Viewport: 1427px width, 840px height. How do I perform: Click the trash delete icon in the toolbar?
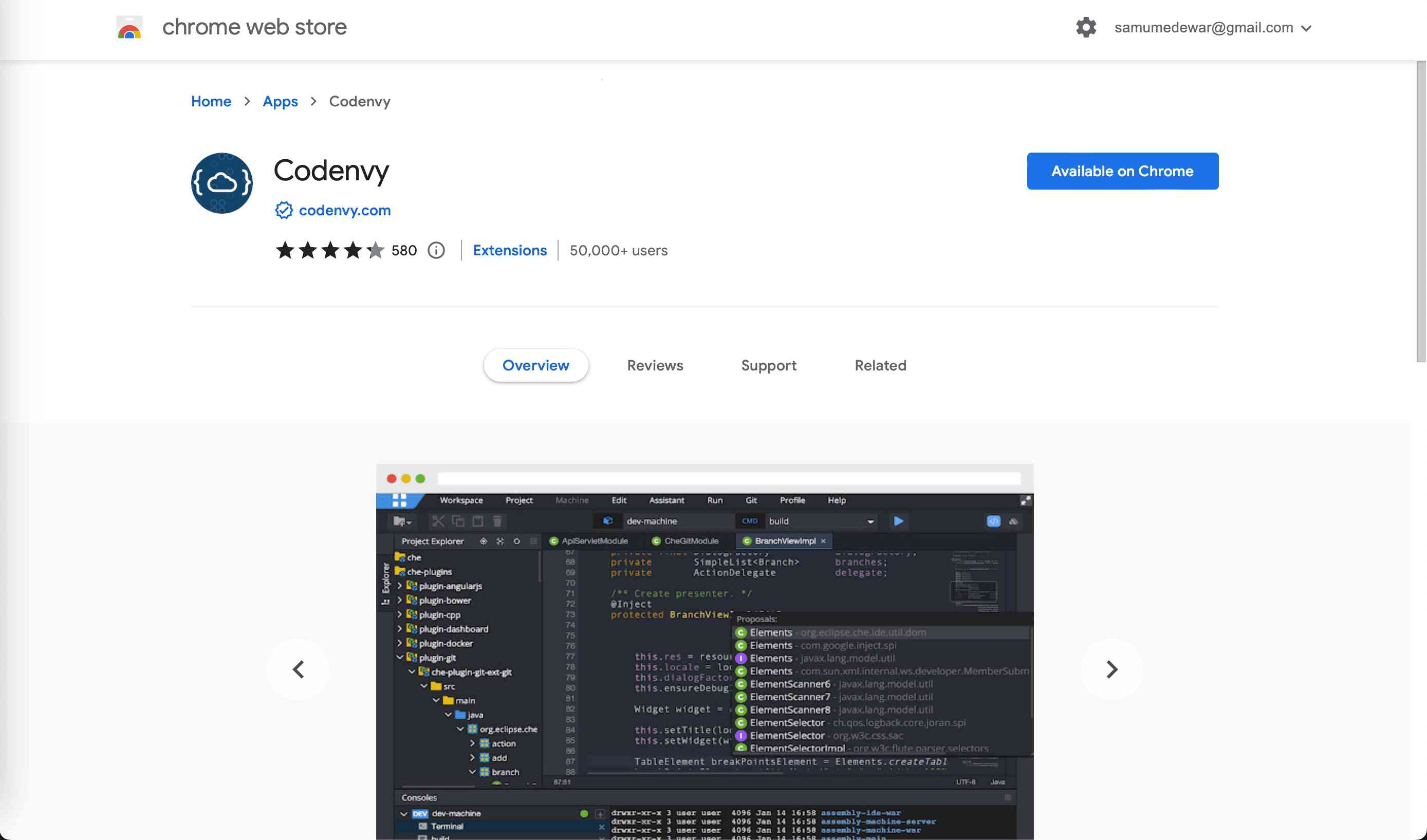click(x=497, y=521)
